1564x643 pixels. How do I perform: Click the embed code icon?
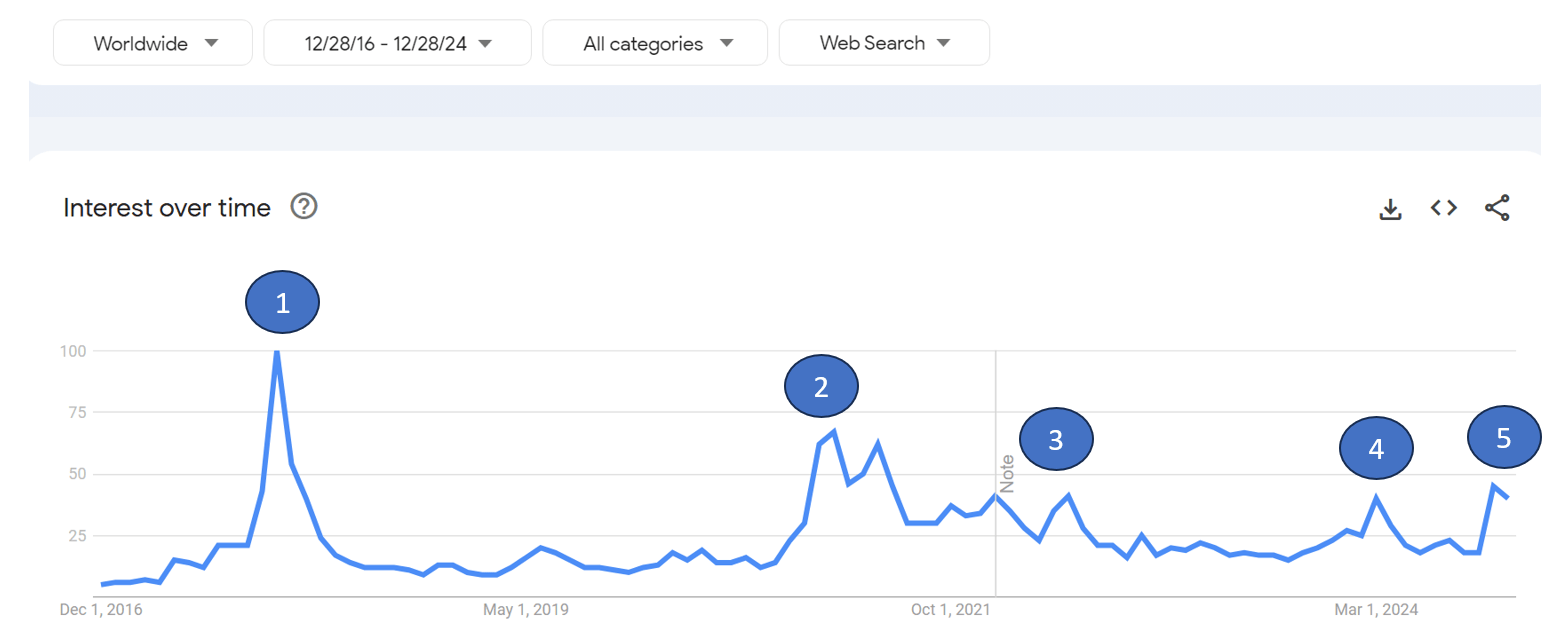[x=1443, y=208]
